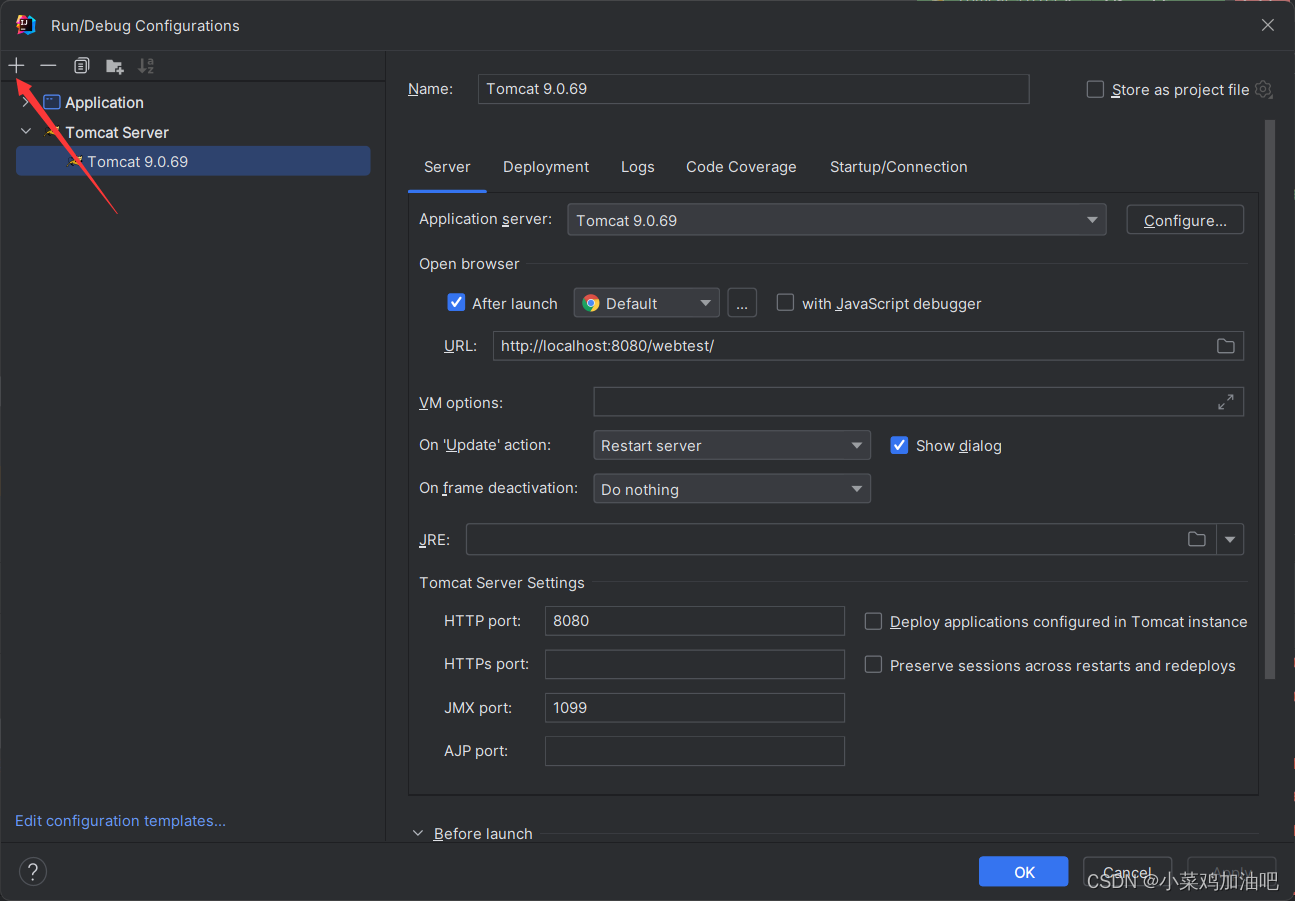Click the HTTP port field with 8080
Viewport: 1295px width, 901px height.
click(x=694, y=621)
